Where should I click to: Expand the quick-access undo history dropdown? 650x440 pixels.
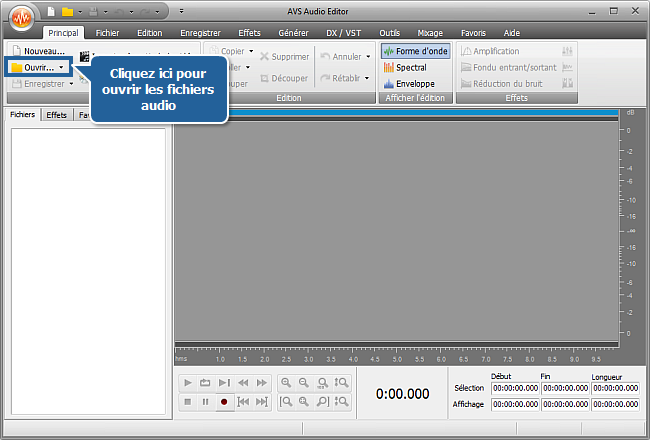point(131,12)
